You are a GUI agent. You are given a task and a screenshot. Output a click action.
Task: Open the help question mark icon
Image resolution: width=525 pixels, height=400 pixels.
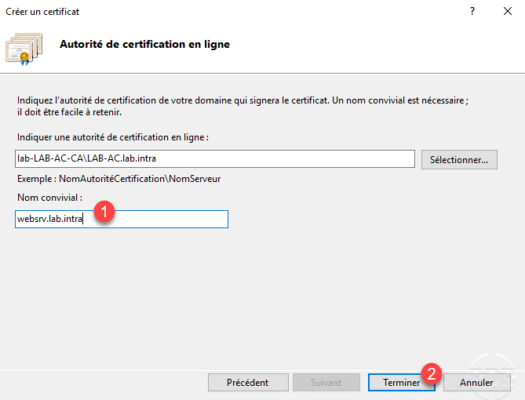click(x=472, y=11)
